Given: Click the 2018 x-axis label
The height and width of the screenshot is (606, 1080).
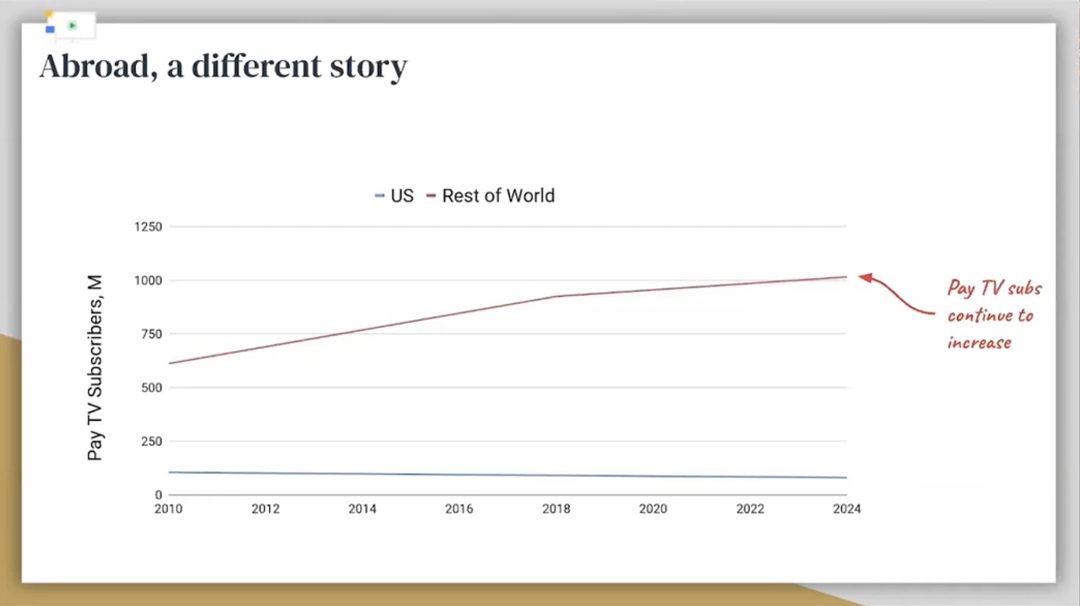Looking at the screenshot, I should [x=556, y=509].
